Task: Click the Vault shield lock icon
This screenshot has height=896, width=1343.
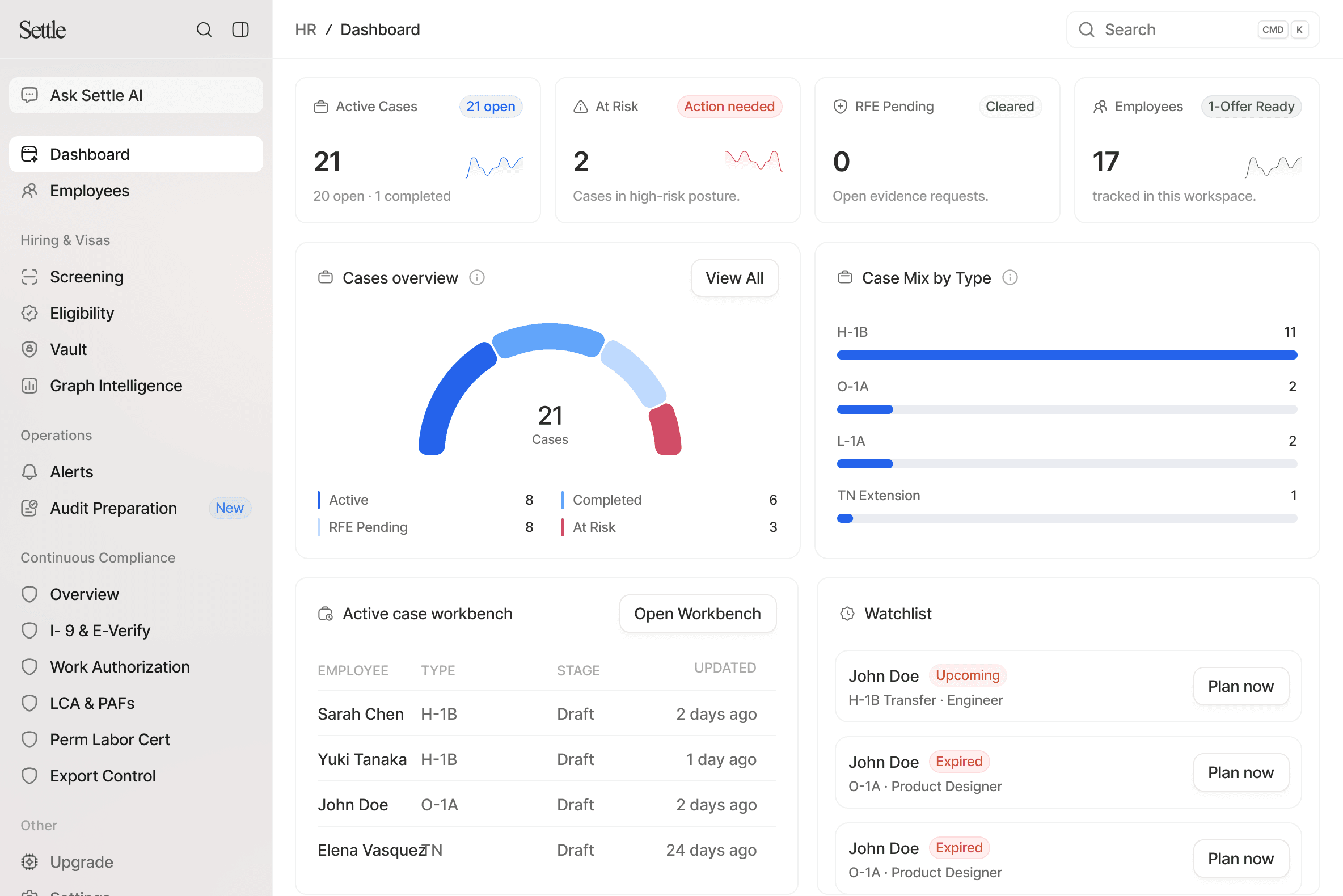Action: click(x=29, y=349)
